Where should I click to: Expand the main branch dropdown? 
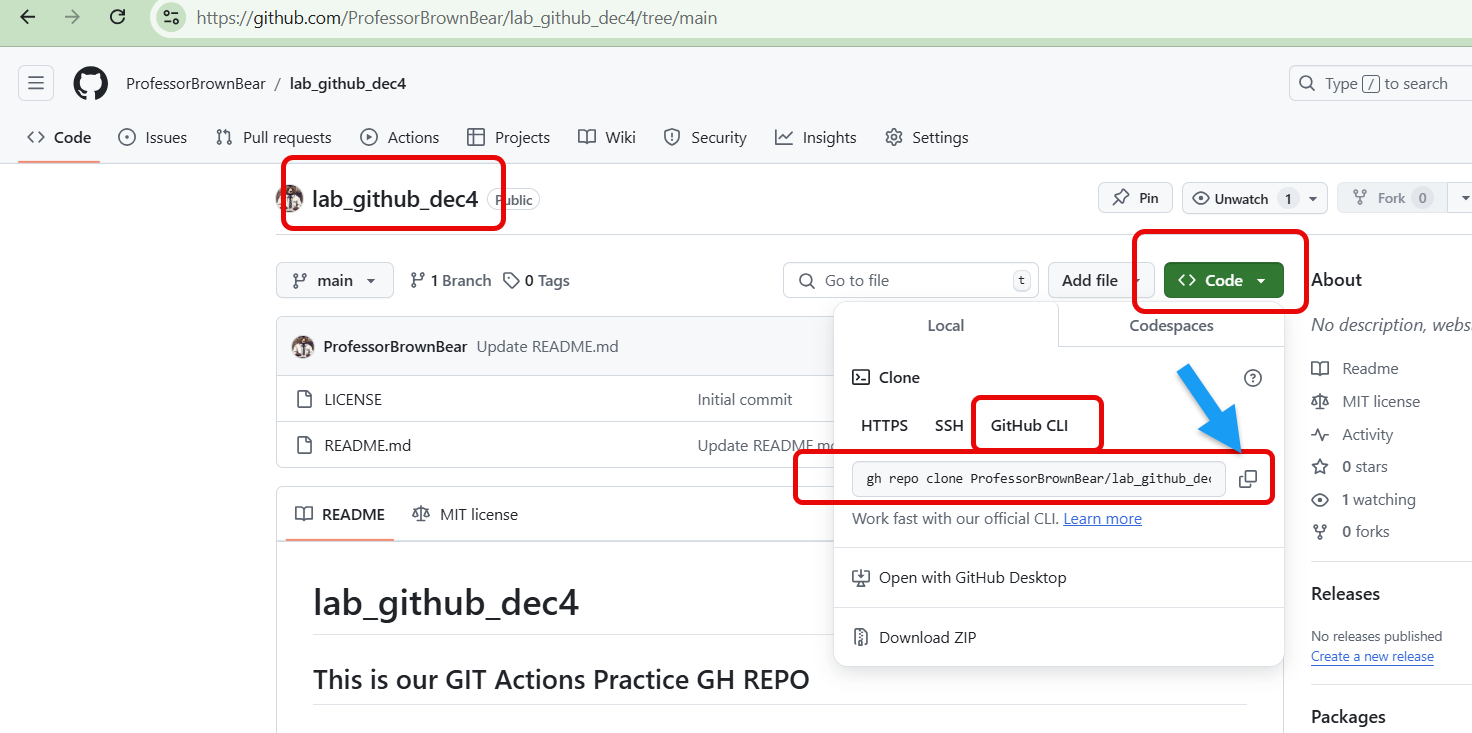coord(334,281)
